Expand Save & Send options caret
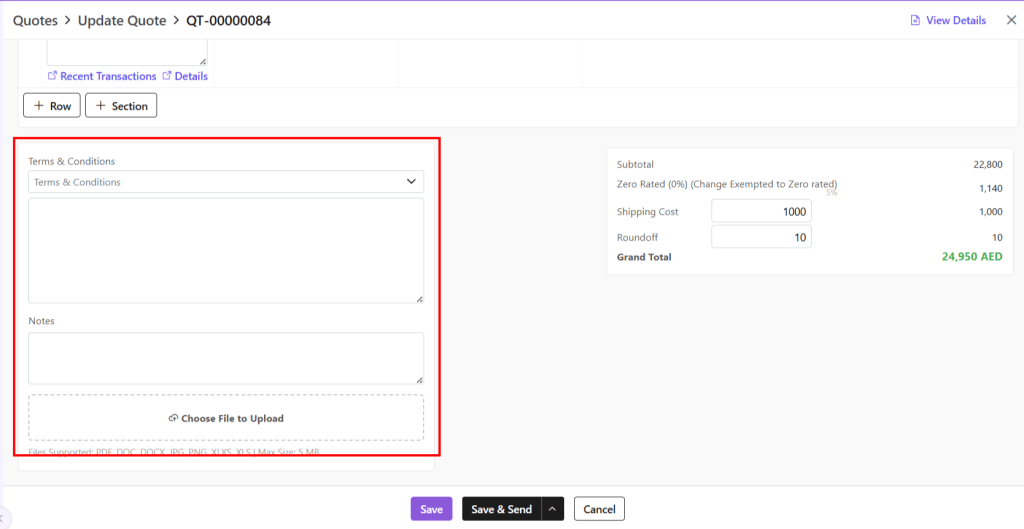 click(553, 509)
